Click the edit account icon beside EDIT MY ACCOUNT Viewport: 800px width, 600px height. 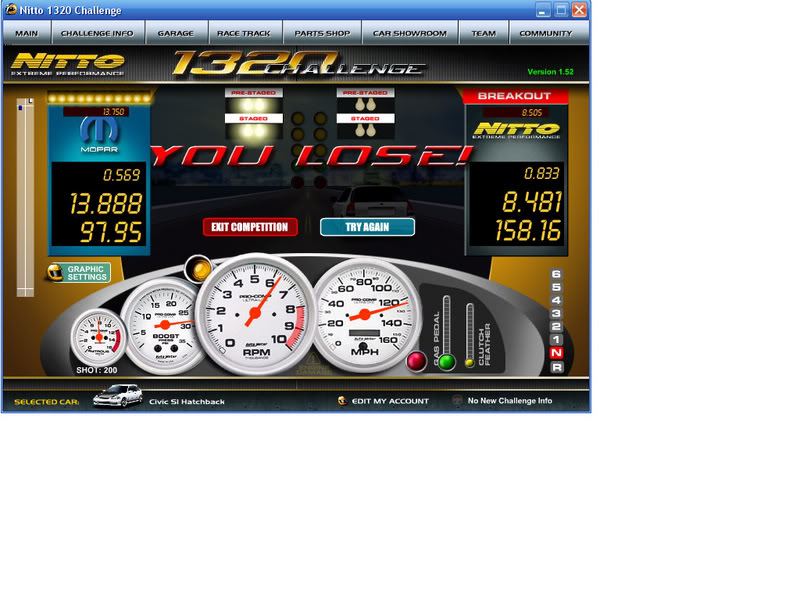[x=342, y=401]
